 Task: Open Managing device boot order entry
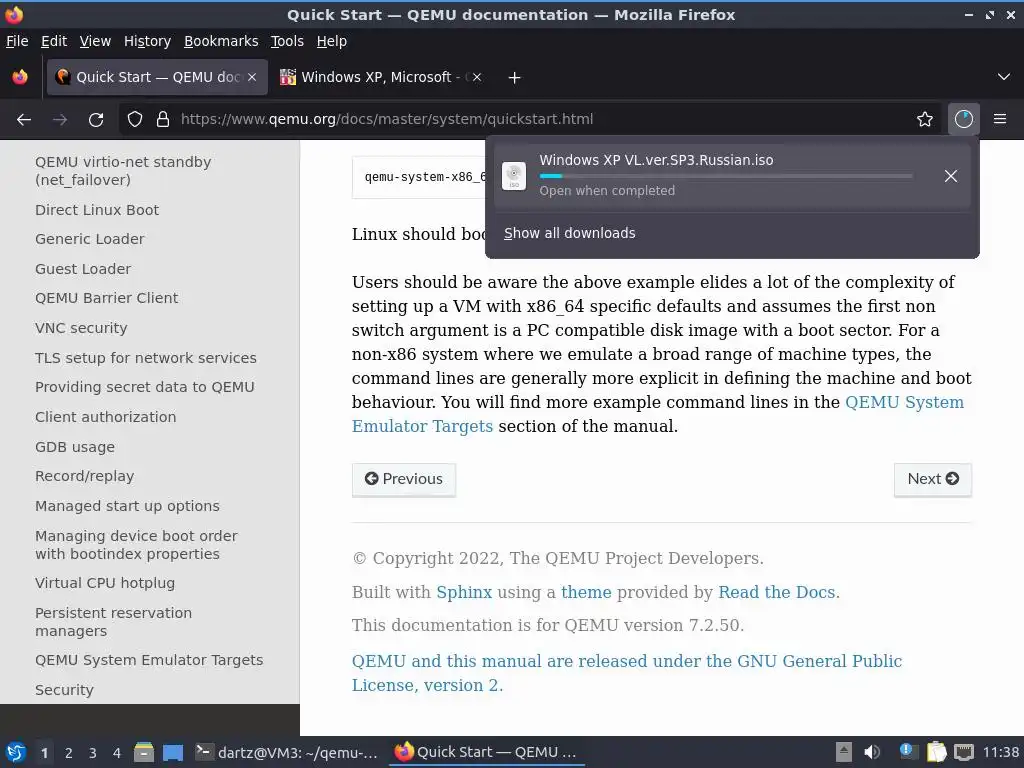(x=136, y=545)
